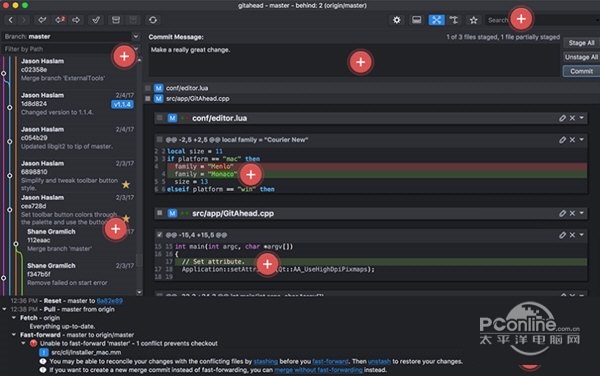
Task: Click the Filter by Path field
Action: 69,49
